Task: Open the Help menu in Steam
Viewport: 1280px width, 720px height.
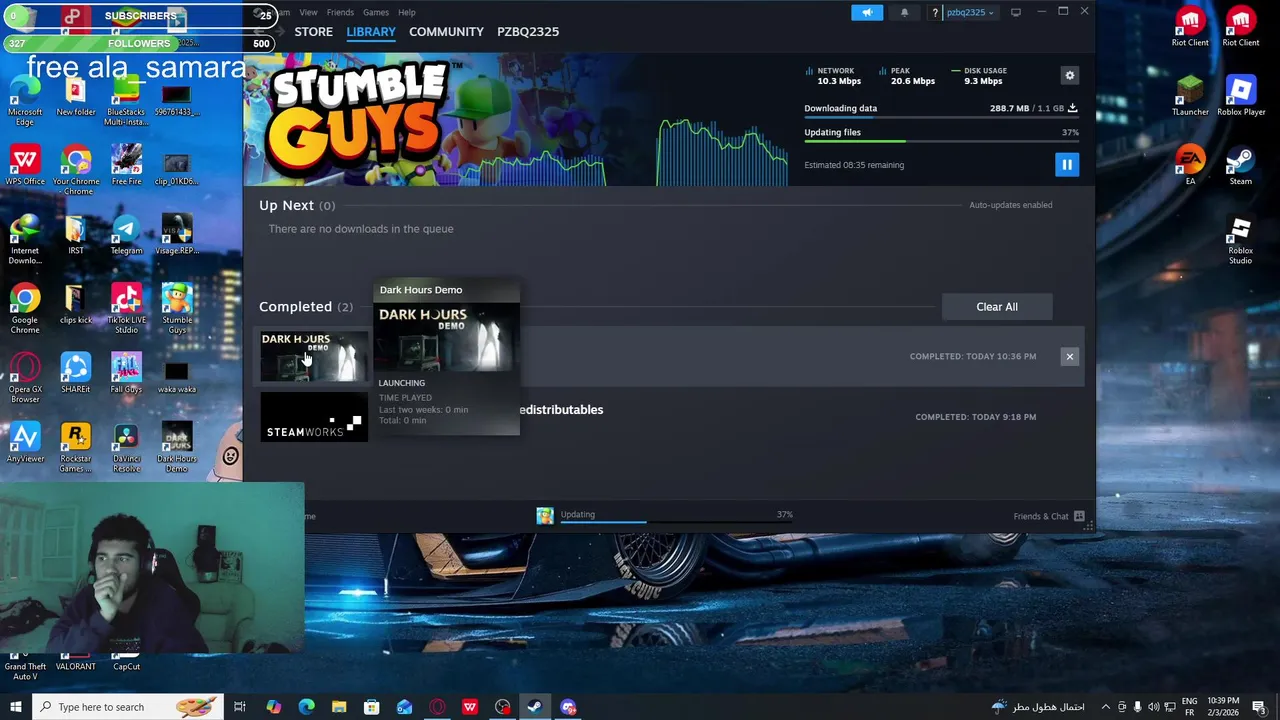Action: [407, 12]
